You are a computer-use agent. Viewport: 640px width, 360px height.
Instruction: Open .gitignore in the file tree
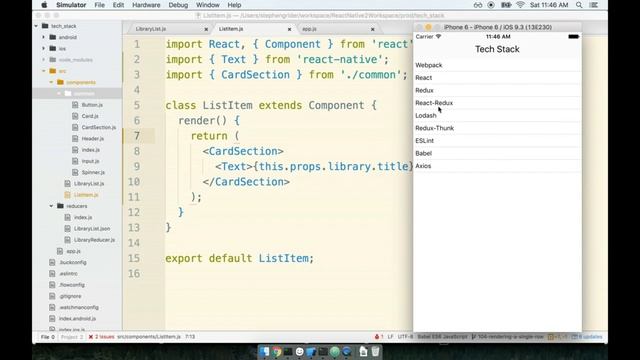(x=70, y=296)
